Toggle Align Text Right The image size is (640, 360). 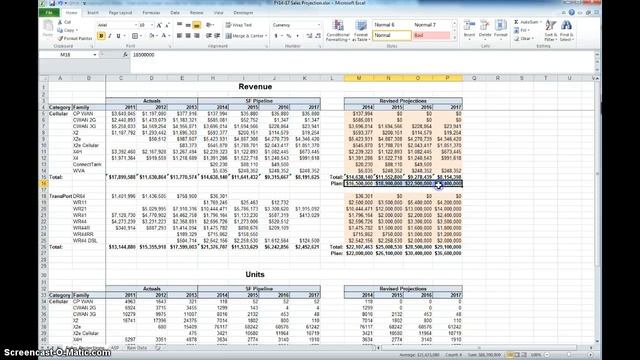[197, 36]
